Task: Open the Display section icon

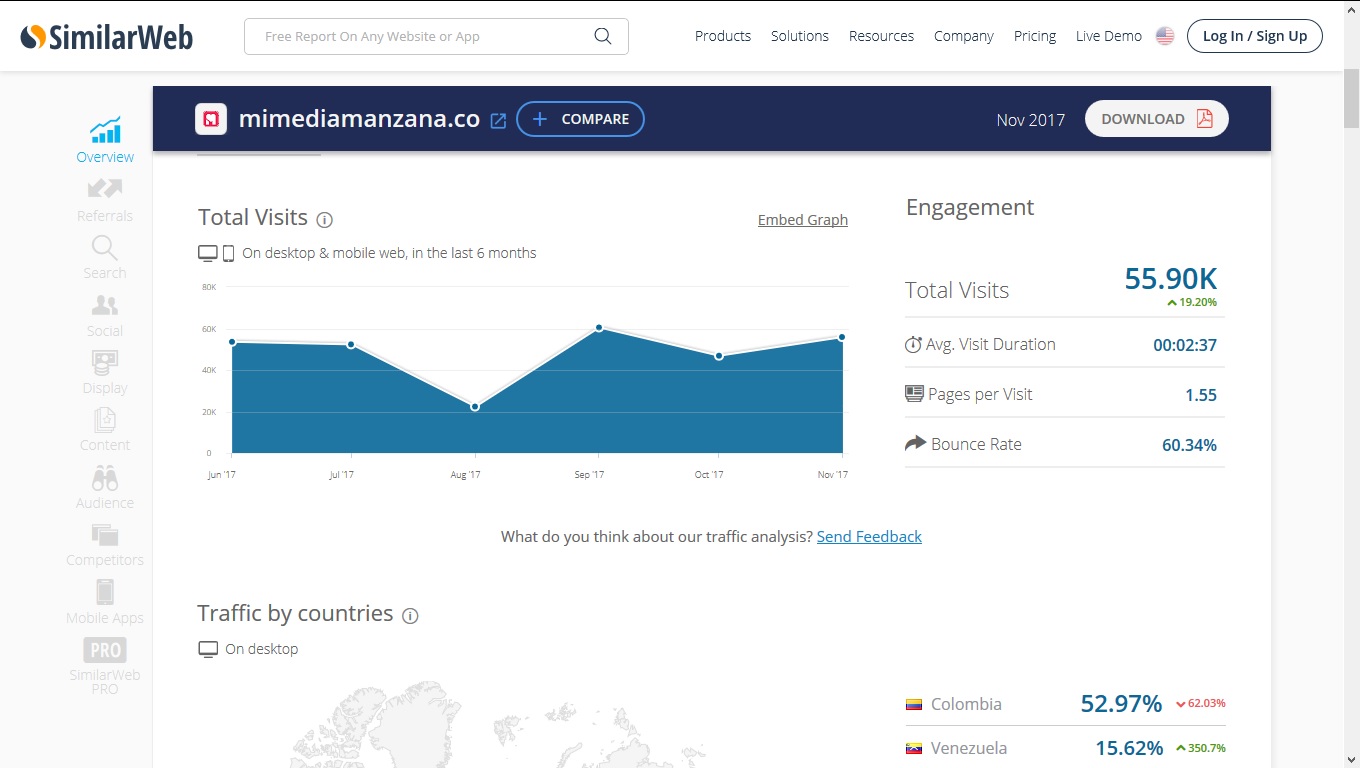Action: pyautogui.click(x=105, y=362)
